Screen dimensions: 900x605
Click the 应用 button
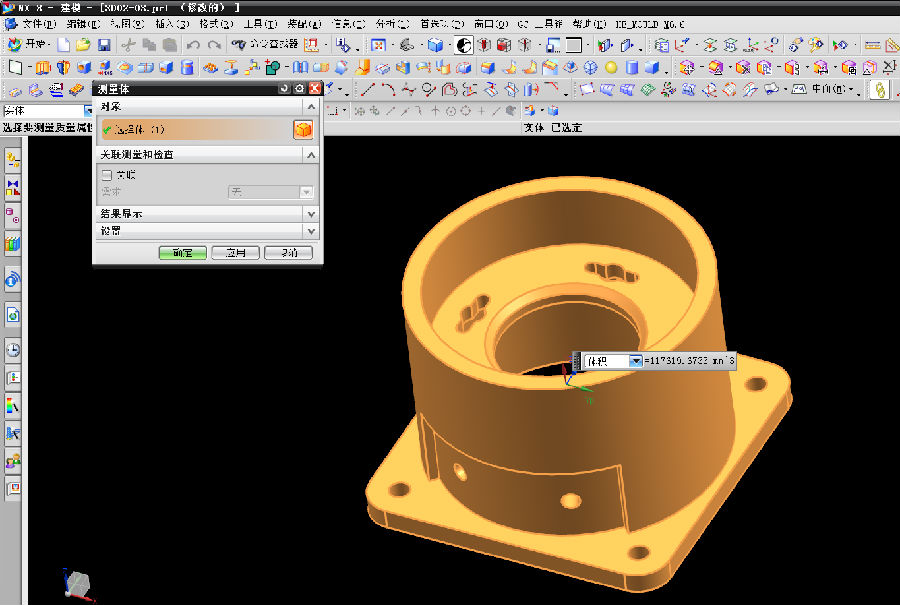[236, 253]
